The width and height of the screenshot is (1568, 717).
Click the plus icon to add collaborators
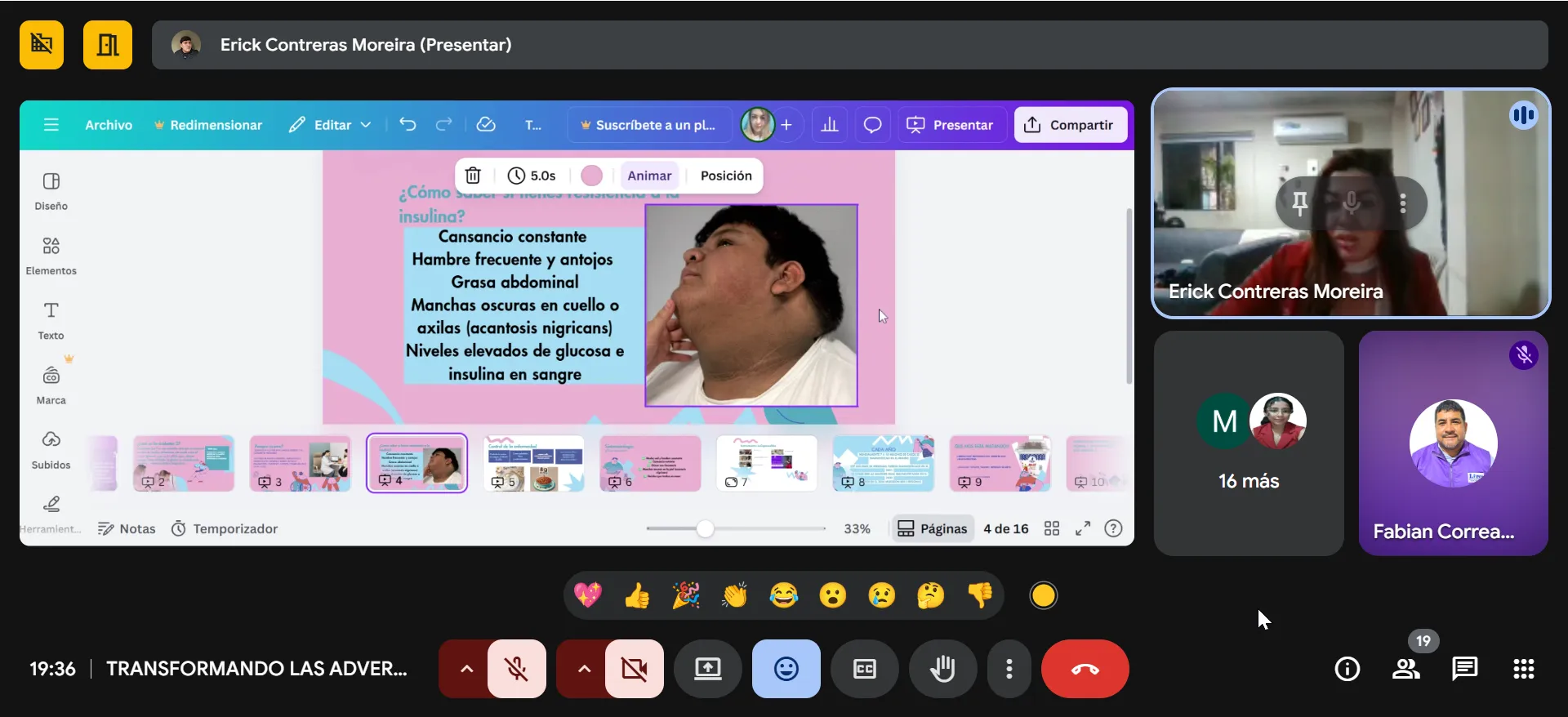click(786, 125)
